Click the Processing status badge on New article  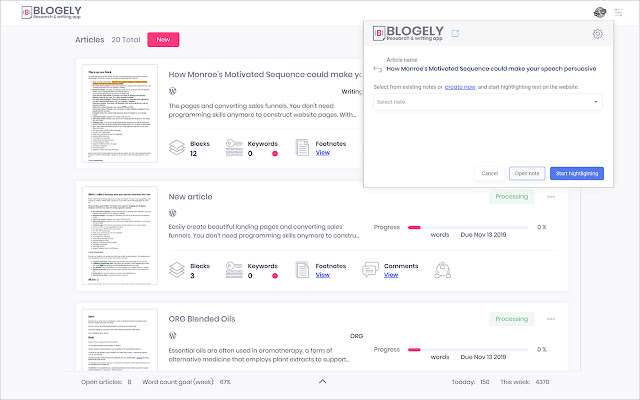pyautogui.click(x=512, y=197)
